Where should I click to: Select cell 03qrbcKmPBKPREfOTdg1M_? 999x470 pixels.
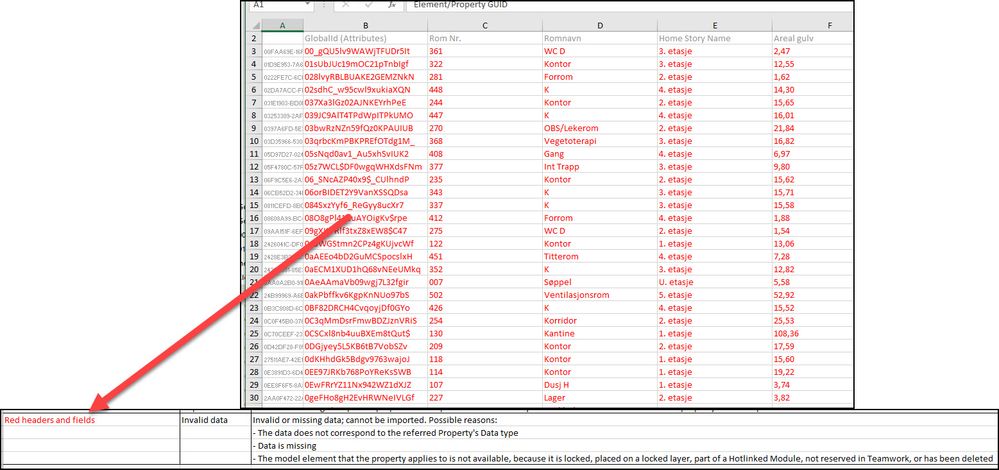pyautogui.click(x=365, y=141)
